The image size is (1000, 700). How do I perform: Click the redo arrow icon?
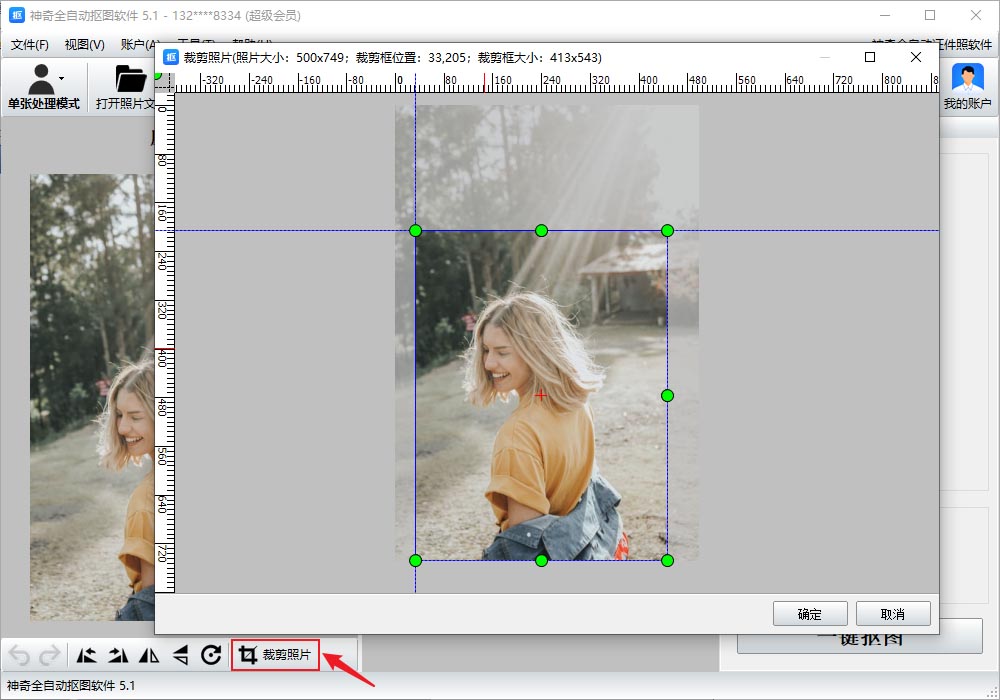click(49, 656)
